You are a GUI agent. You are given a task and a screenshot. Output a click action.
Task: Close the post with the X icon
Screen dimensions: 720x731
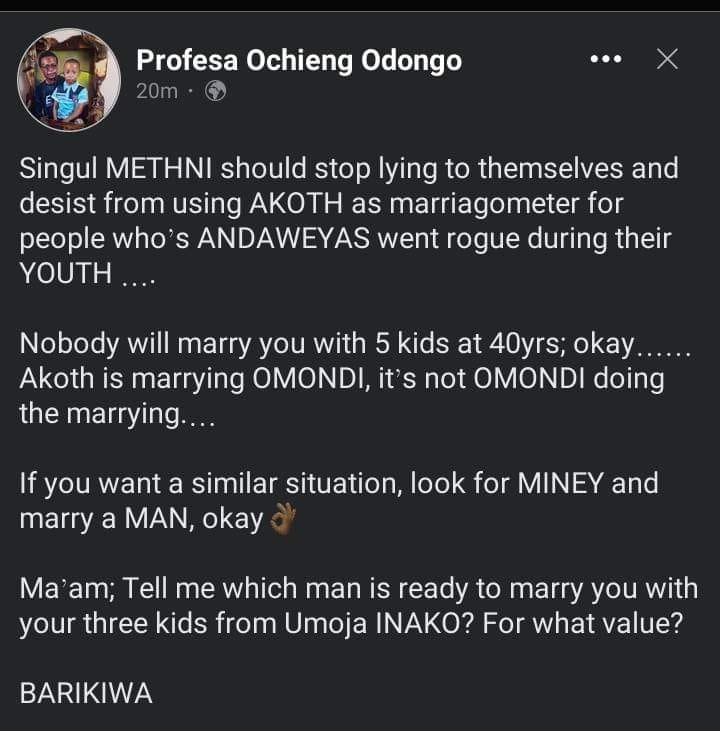(x=667, y=60)
